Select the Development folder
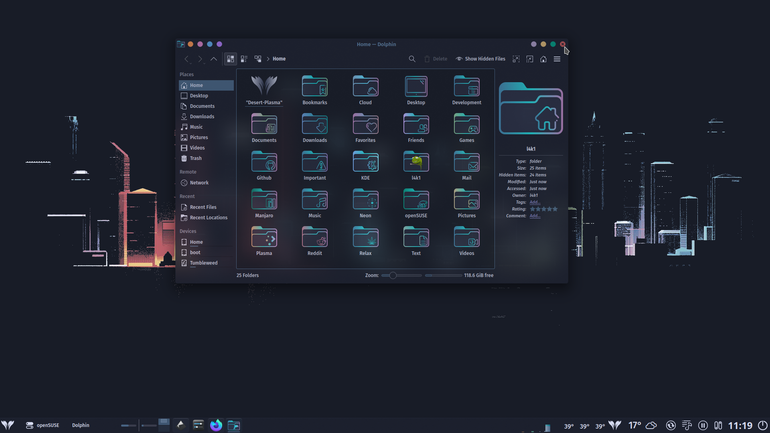770x433 pixels. pyautogui.click(x=467, y=90)
